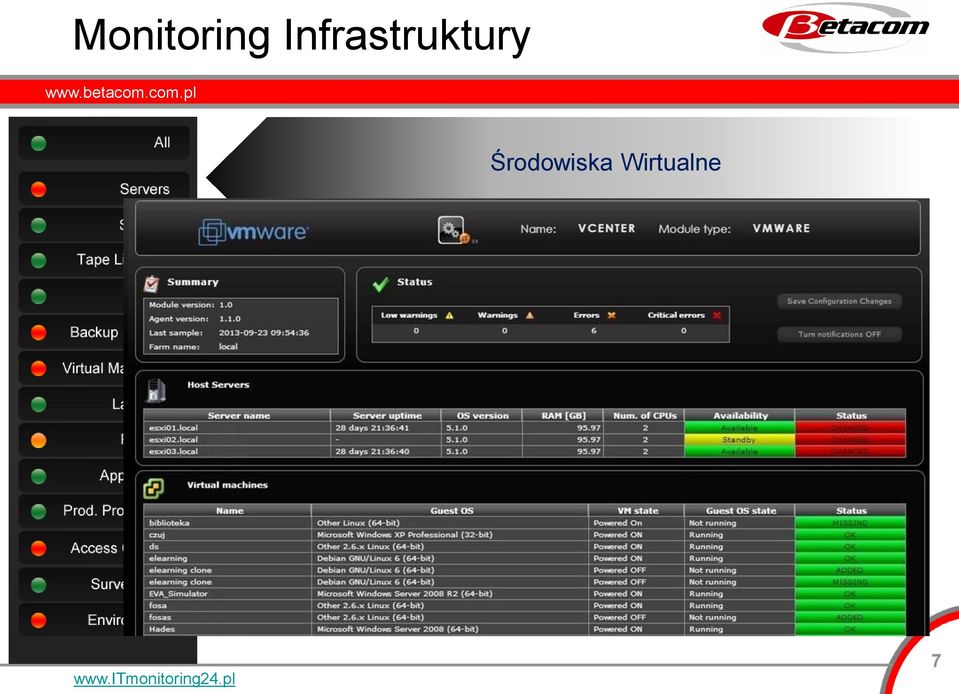Click the Betacom logo

tap(845, 28)
